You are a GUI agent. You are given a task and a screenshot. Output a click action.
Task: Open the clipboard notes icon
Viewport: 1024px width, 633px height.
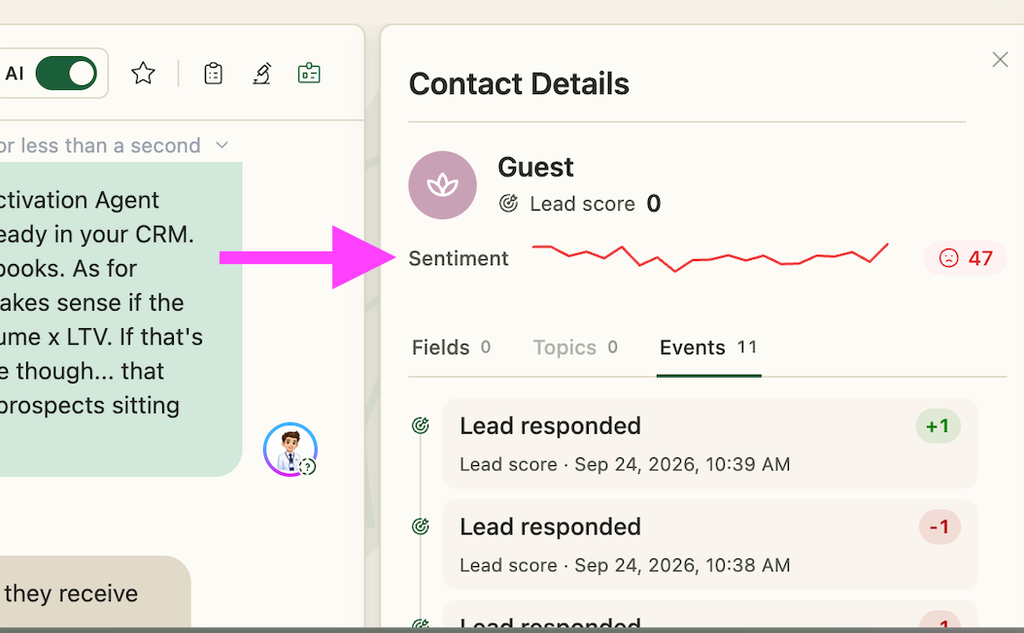tap(214, 74)
